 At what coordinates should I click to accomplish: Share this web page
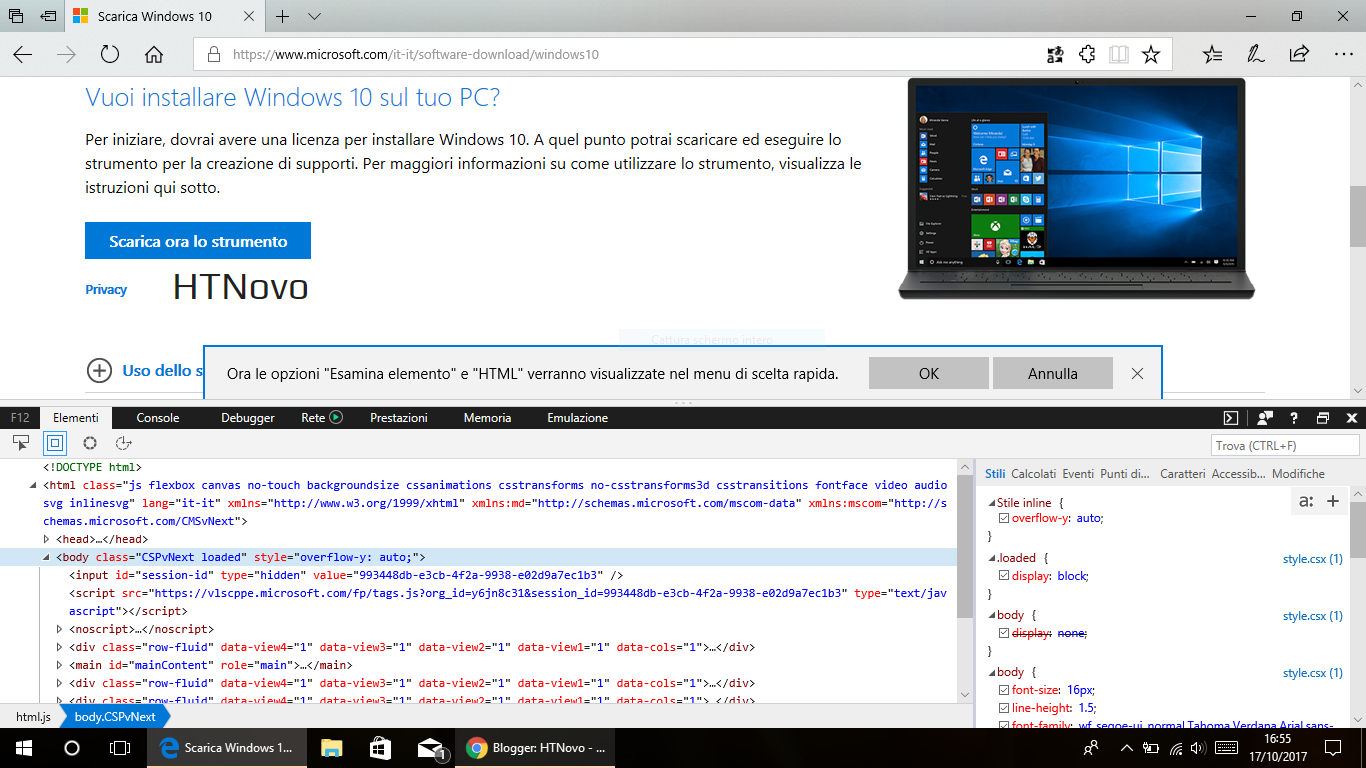pos(1299,54)
